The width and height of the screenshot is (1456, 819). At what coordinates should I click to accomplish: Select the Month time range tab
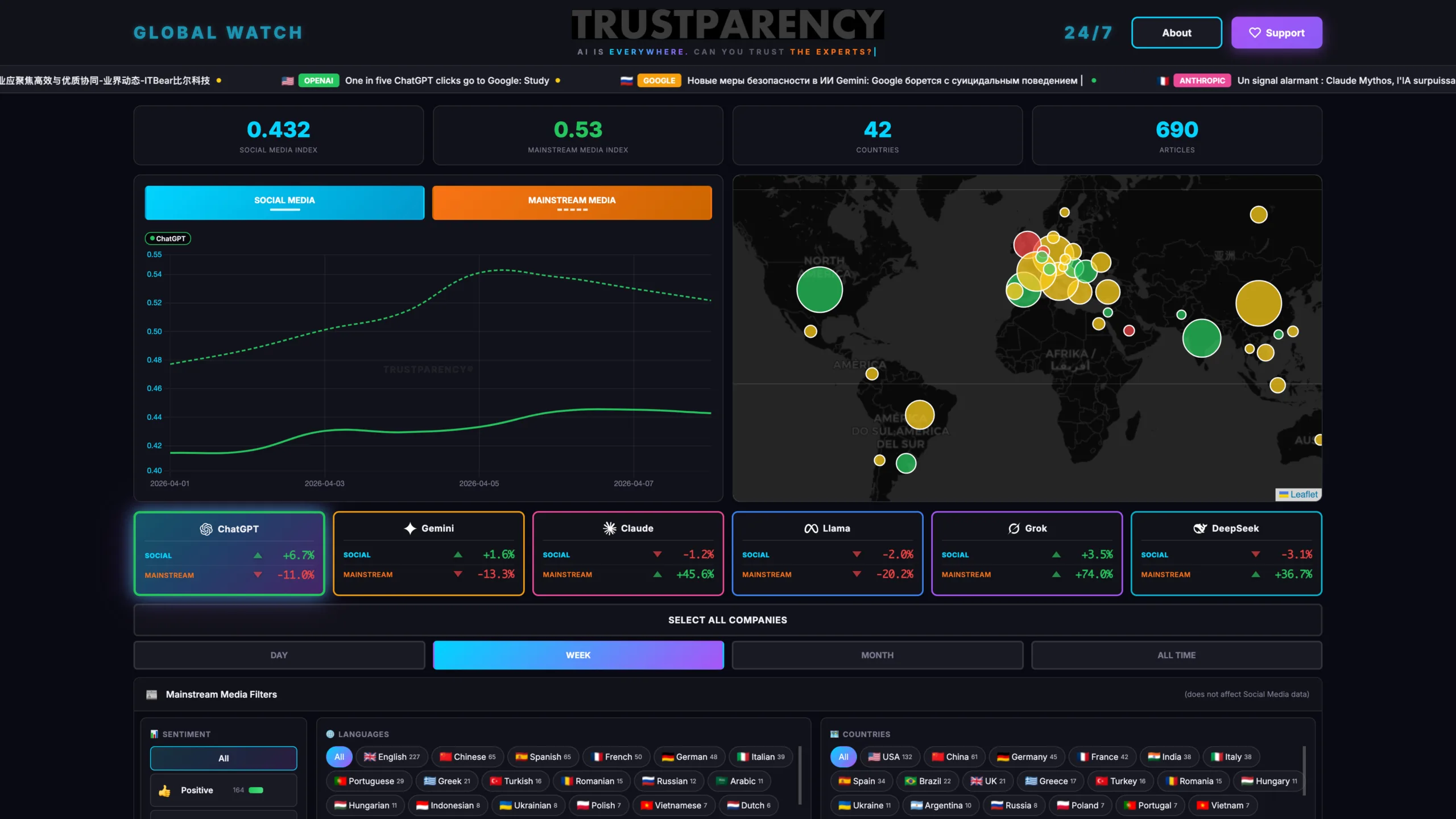pyautogui.click(x=876, y=655)
